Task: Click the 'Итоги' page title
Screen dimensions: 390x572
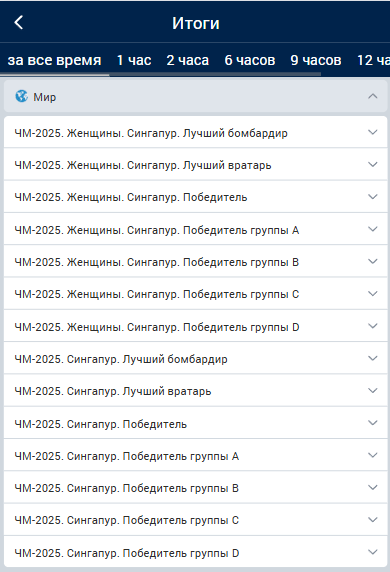Action: tap(196, 23)
